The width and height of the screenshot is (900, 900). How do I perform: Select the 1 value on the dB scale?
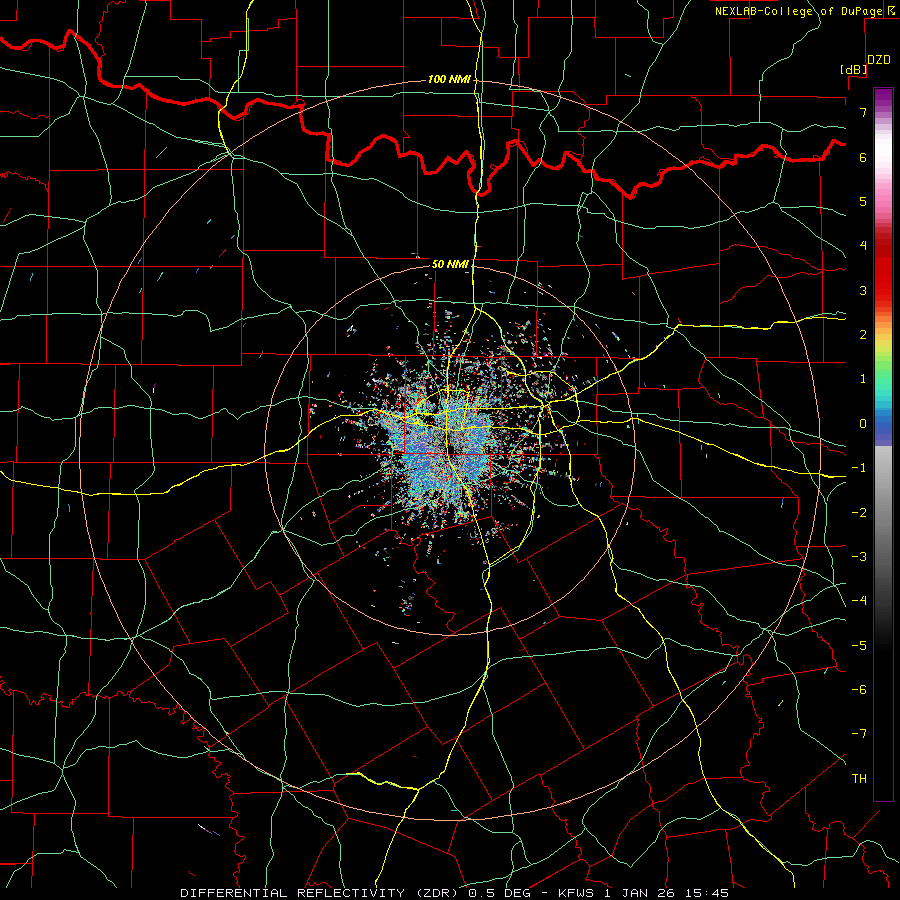pyautogui.click(x=863, y=379)
